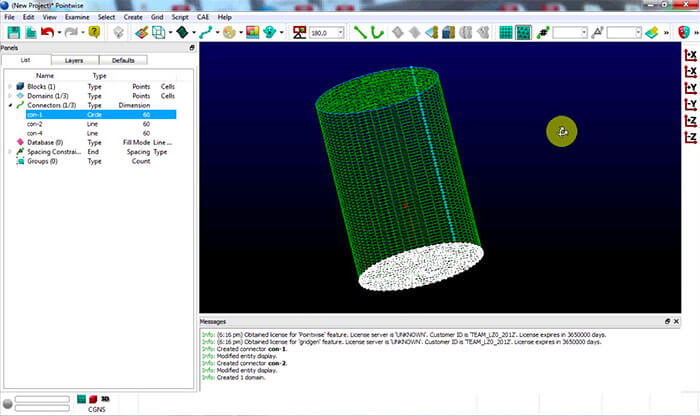Click the yellow Help question mark icon

coord(94,32)
